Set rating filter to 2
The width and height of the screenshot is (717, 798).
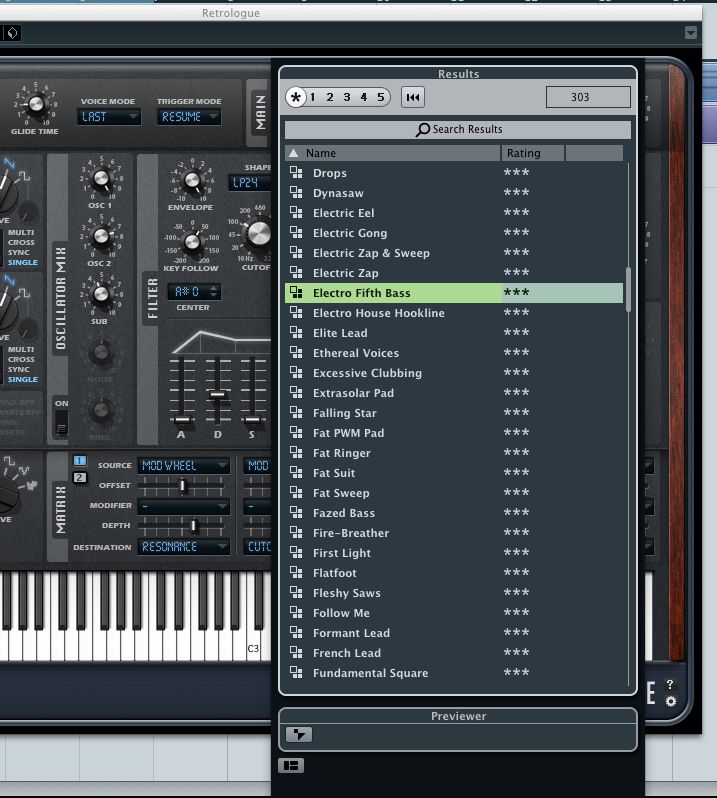tap(330, 97)
